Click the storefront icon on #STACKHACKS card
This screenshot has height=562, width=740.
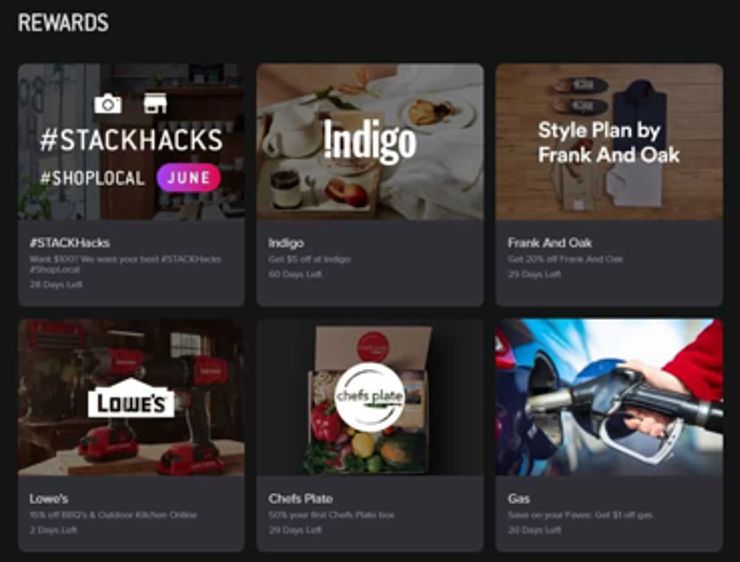pos(155,103)
